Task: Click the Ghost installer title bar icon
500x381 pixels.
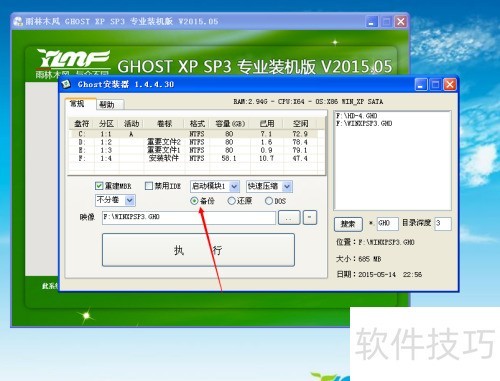Action: click(66, 84)
